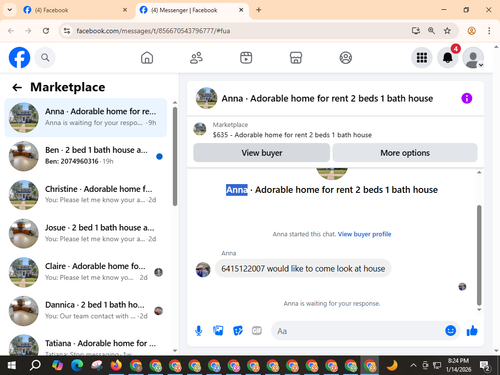Open Claire's conversation

(x=86, y=272)
